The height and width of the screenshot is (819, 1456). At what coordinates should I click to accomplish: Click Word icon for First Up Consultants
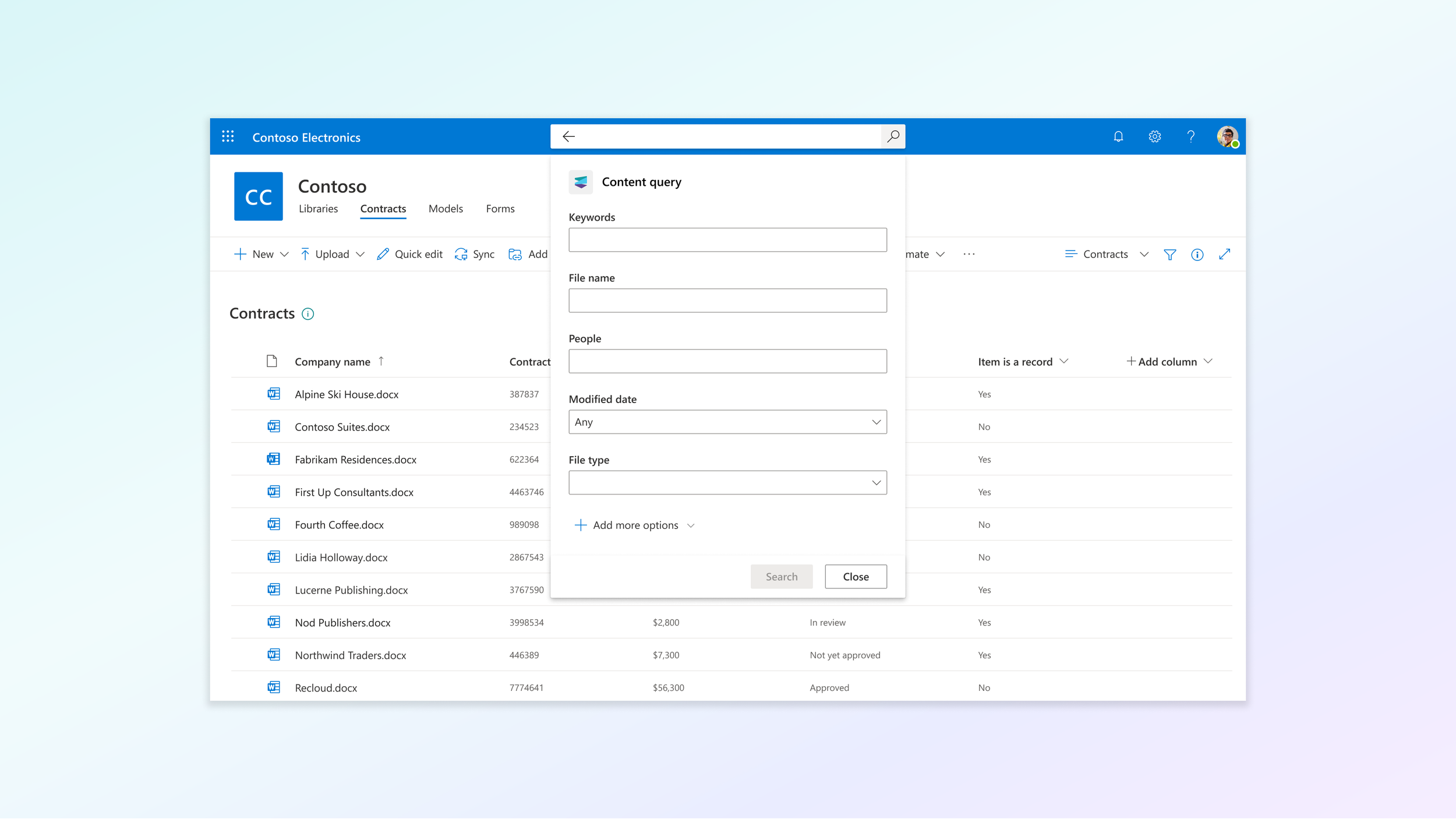[x=274, y=492]
